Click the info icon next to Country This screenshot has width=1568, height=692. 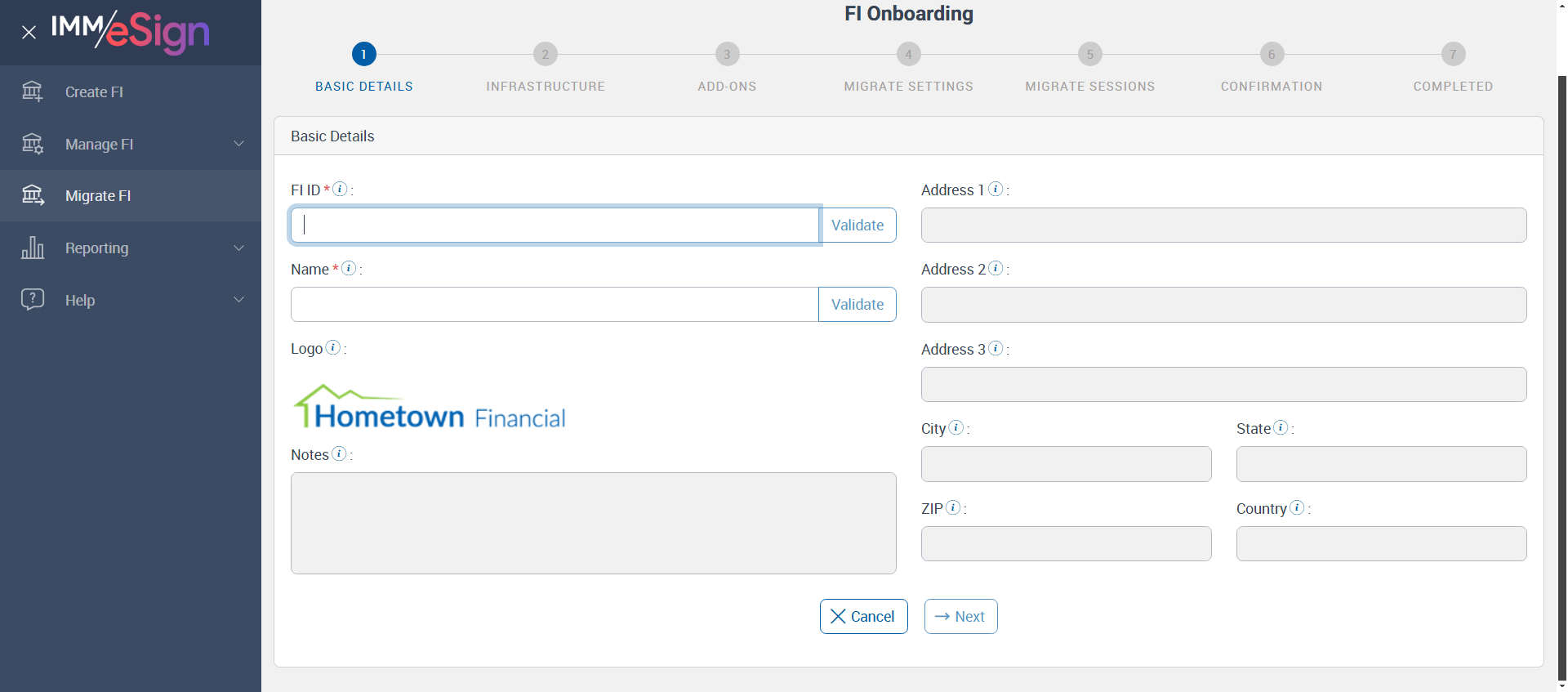(1297, 507)
